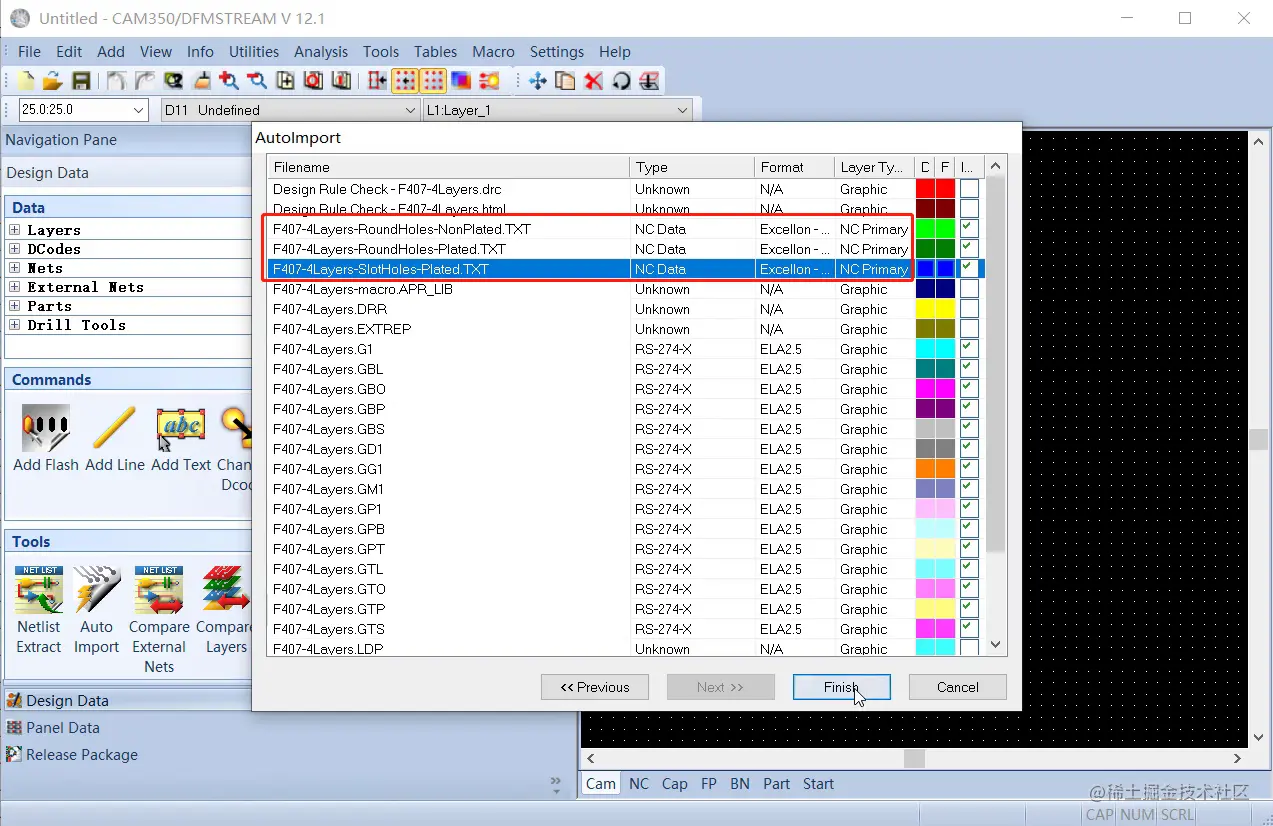Image resolution: width=1273 pixels, height=826 pixels.
Task: Click the Copy pages toolbar icon
Action: (565, 81)
